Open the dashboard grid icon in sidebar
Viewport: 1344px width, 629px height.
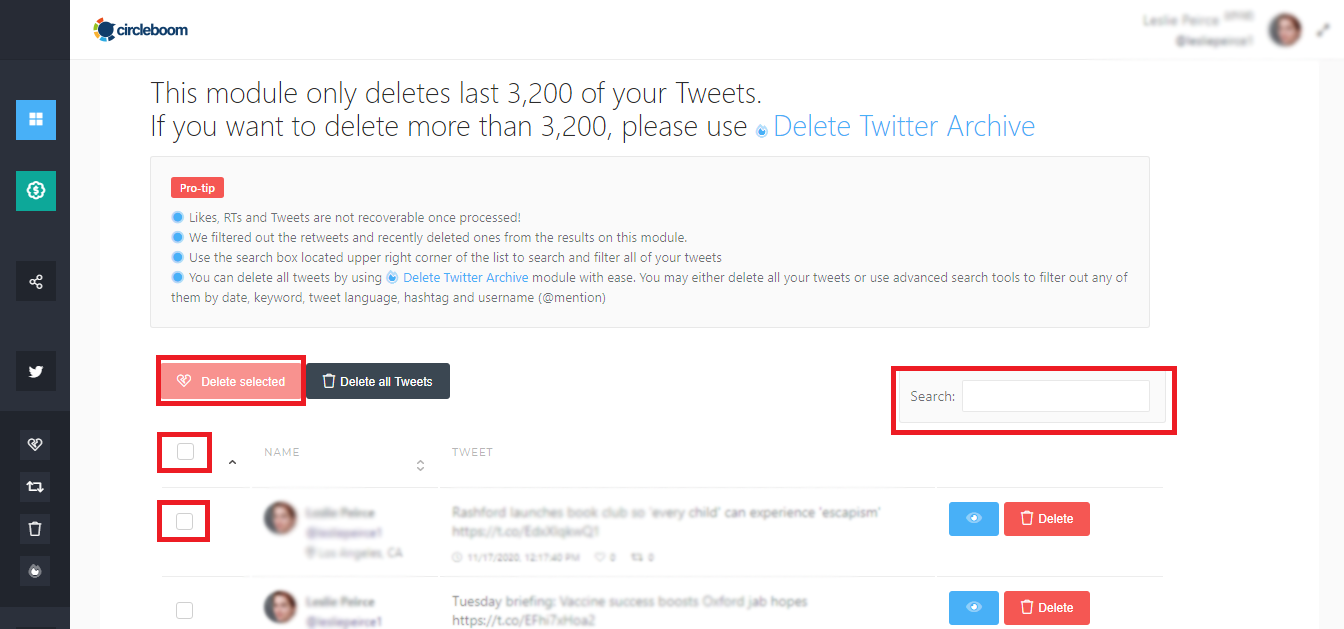coord(35,119)
